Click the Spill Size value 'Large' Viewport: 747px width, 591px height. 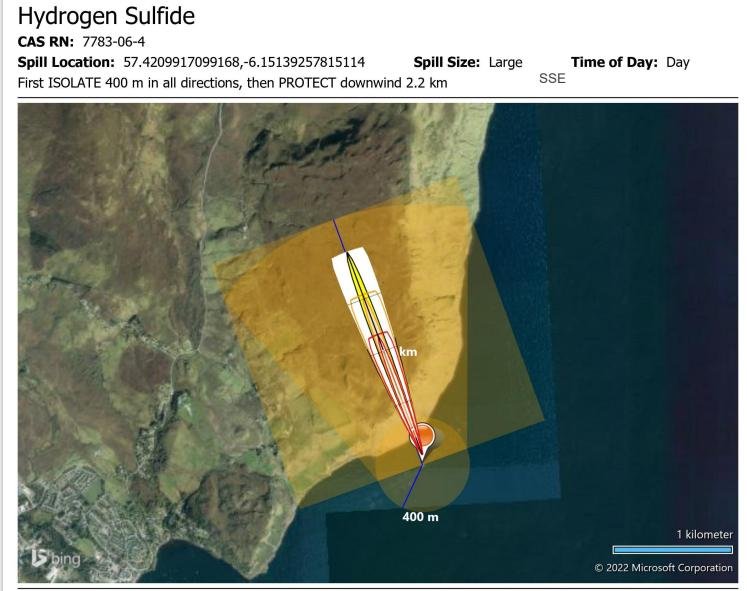(x=505, y=62)
